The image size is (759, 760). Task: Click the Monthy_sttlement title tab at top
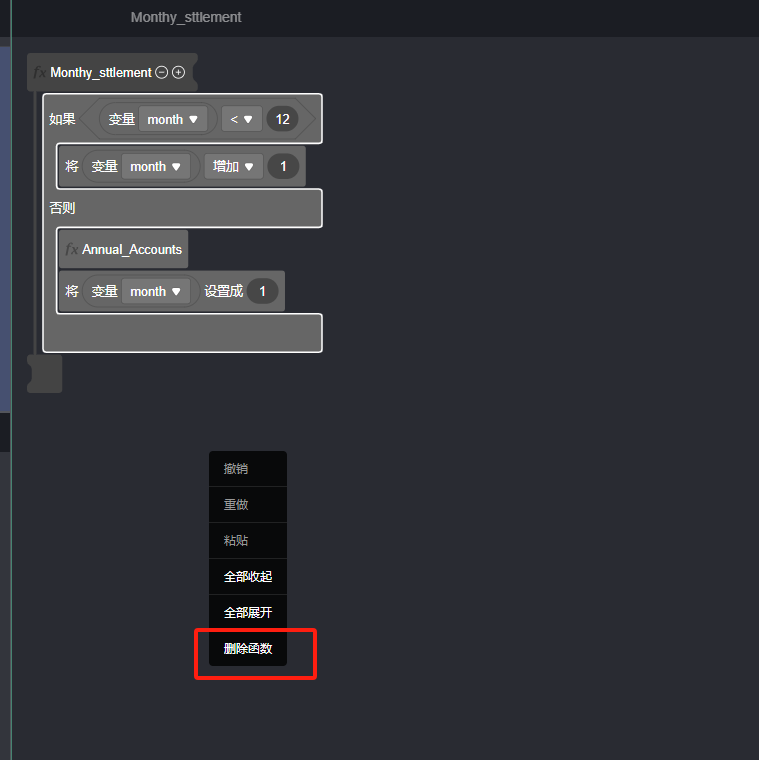(x=186, y=17)
